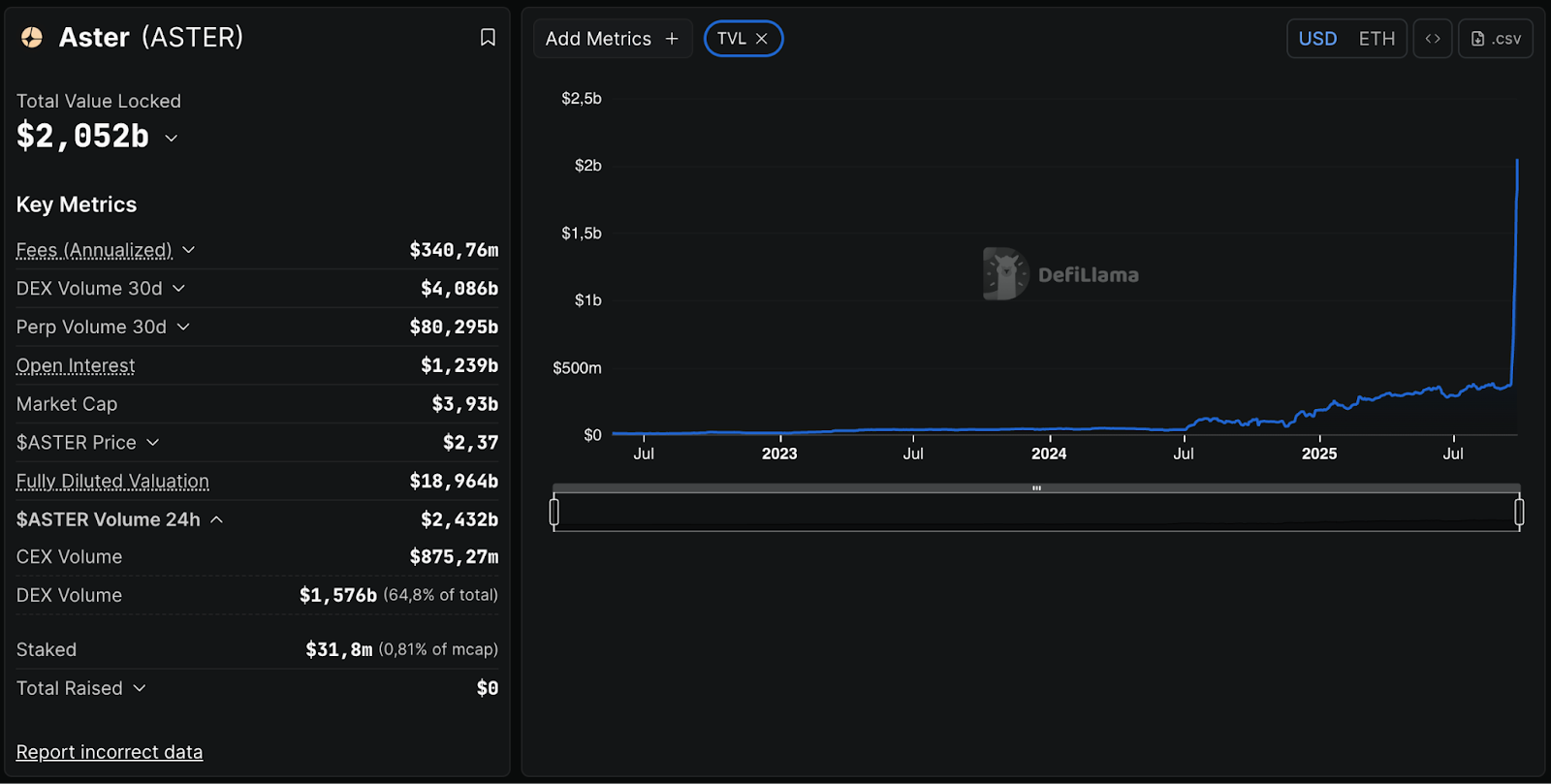This screenshot has height=784, width=1551.
Task: Click the CEX Volume label
Action: (70, 557)
